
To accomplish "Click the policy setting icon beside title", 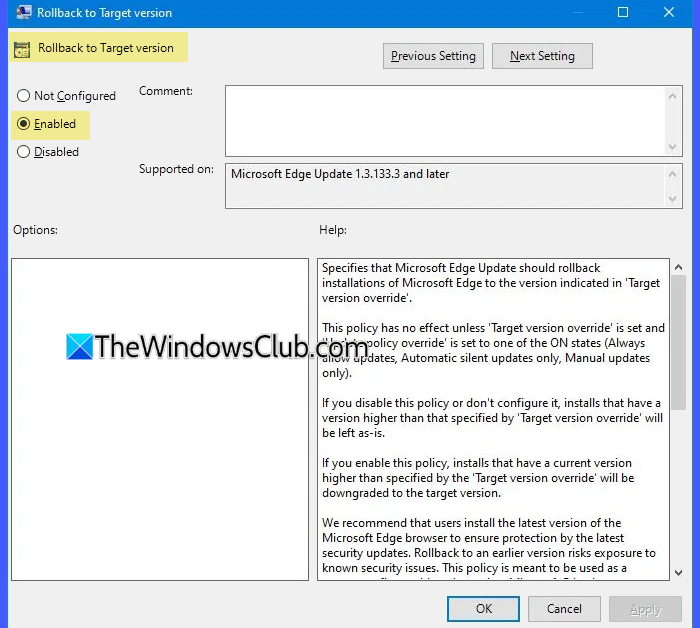I will [22, 49].
